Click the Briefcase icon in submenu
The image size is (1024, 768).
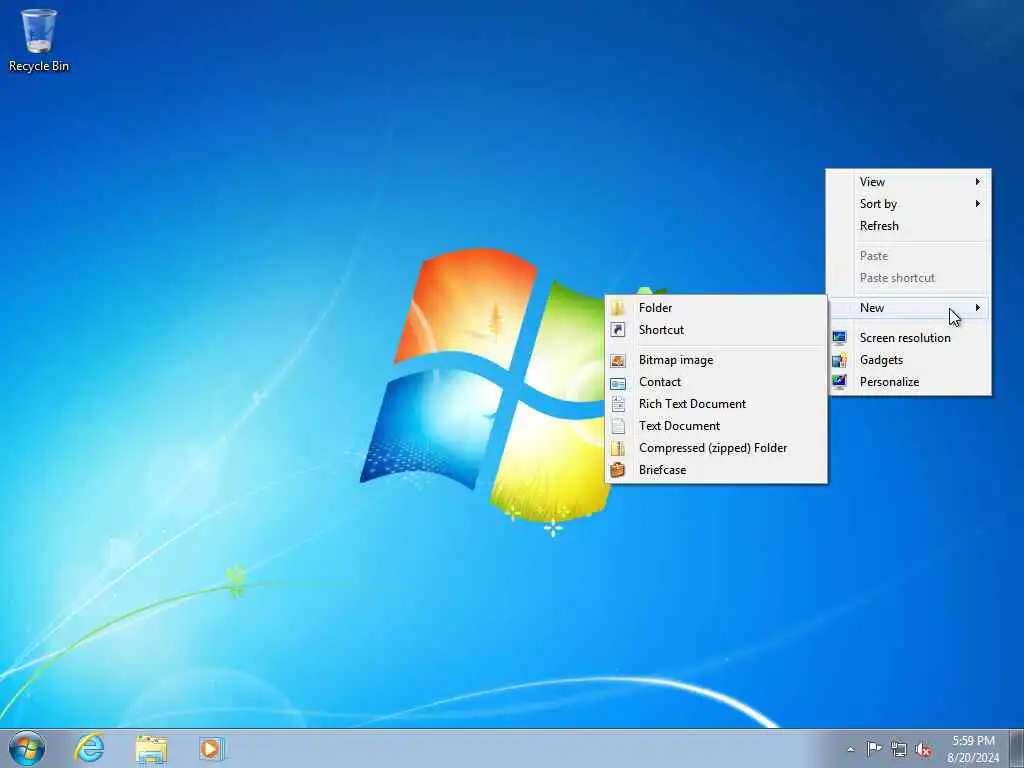point(618,470)
